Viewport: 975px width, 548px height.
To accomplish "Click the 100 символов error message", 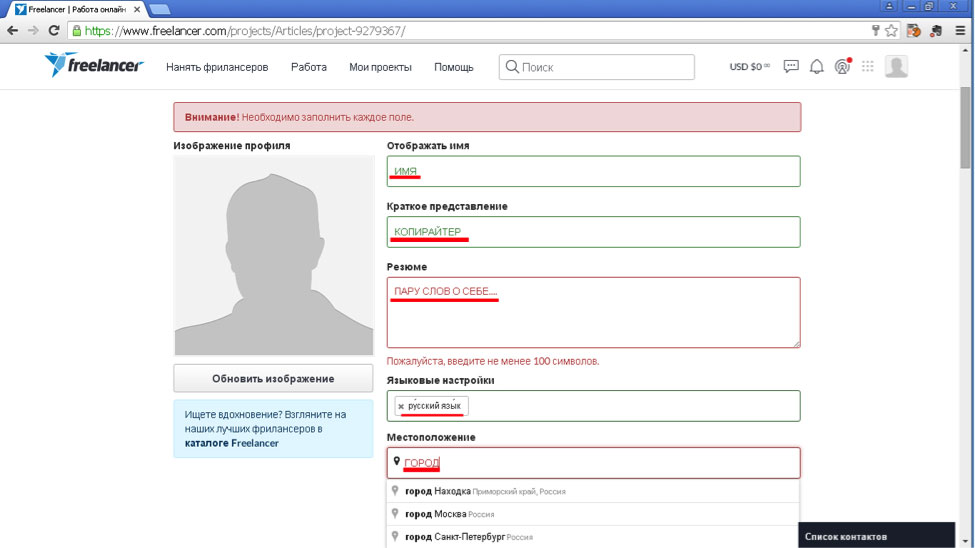I will click(x=493, y=361).
